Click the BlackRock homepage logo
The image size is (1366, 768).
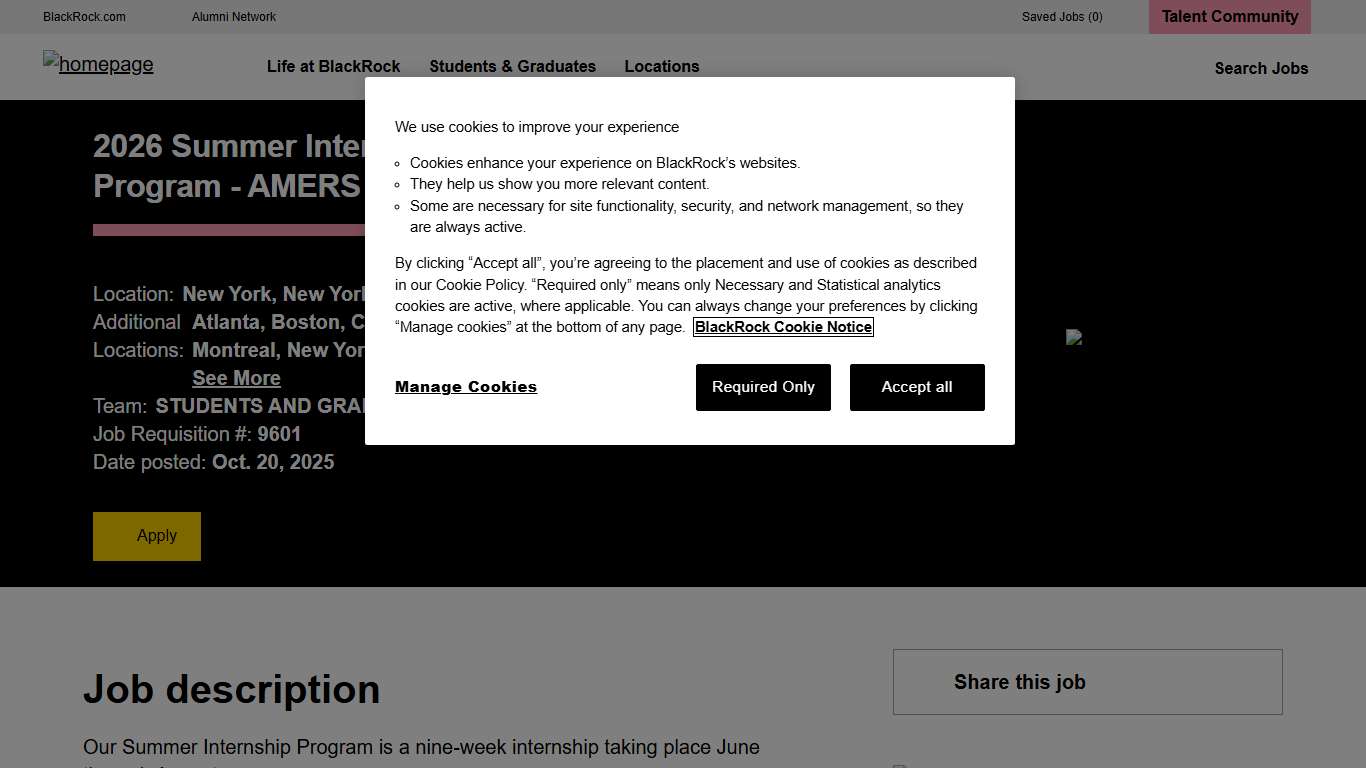(98, 65)
